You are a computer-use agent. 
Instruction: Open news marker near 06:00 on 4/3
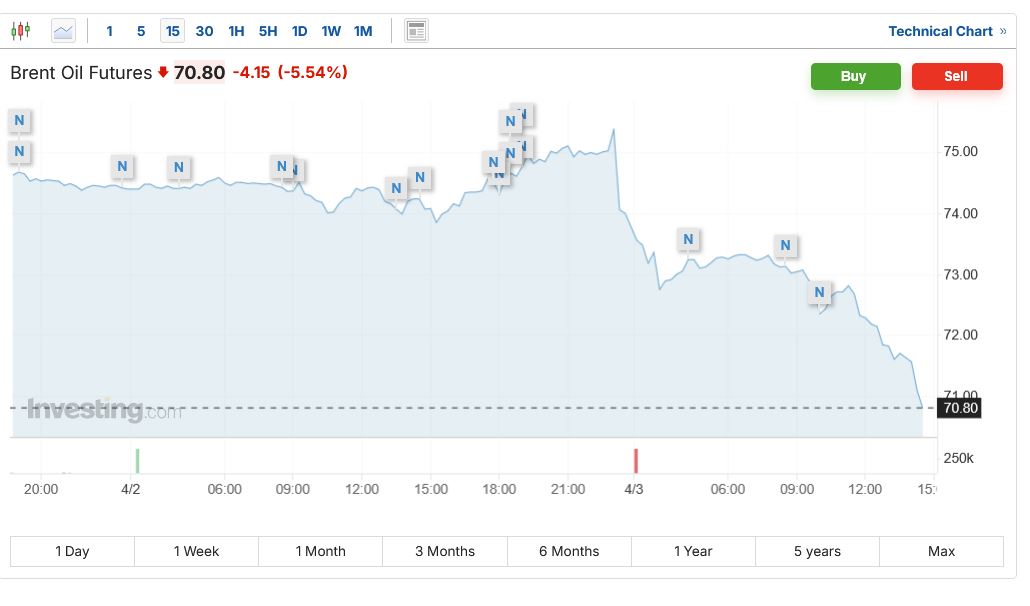[x=687, y=239]
